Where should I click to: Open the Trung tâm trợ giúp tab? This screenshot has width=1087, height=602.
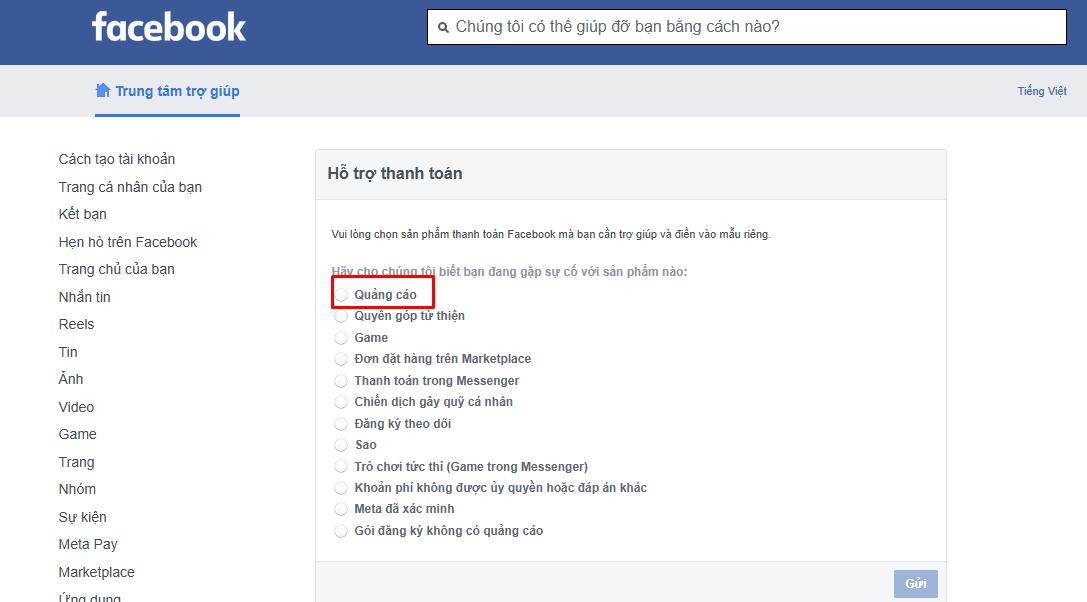coord(167,91)
